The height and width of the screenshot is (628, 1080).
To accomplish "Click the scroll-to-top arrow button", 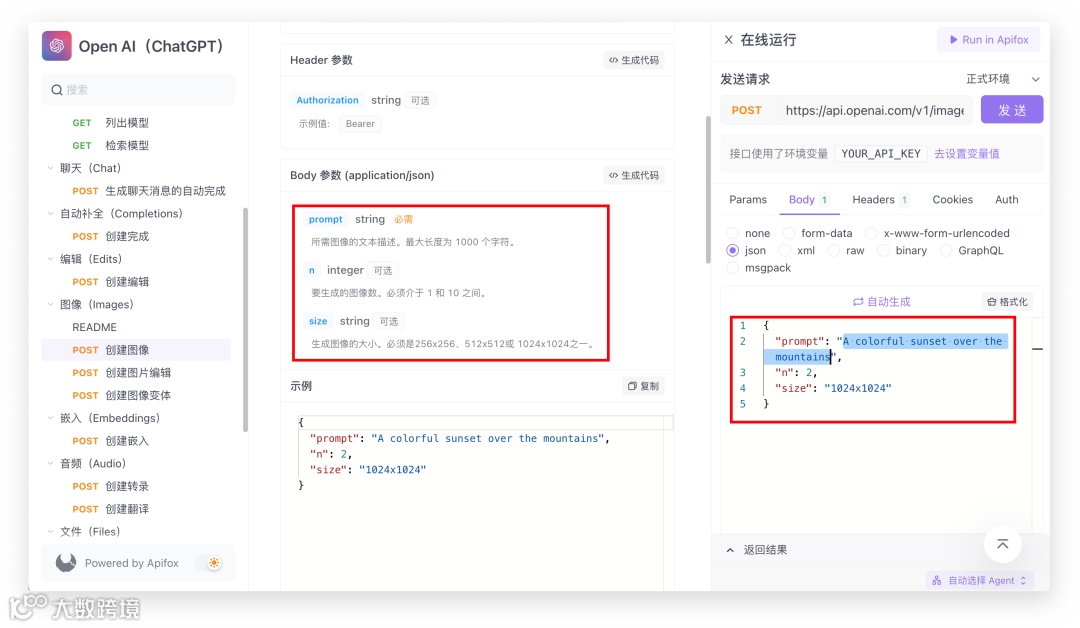I will 1003,544.
